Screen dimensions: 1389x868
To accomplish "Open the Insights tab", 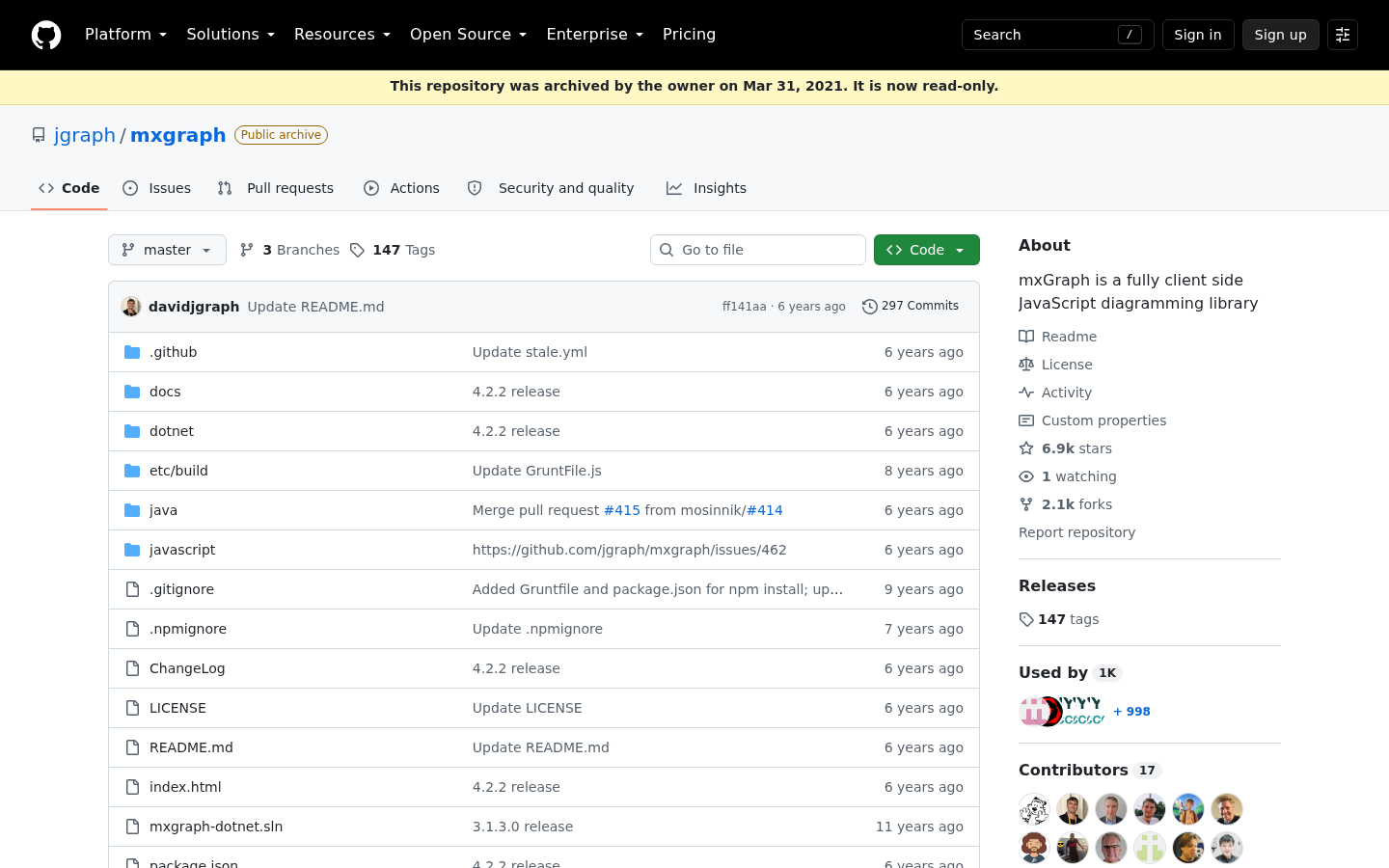I will coord(707,188).
